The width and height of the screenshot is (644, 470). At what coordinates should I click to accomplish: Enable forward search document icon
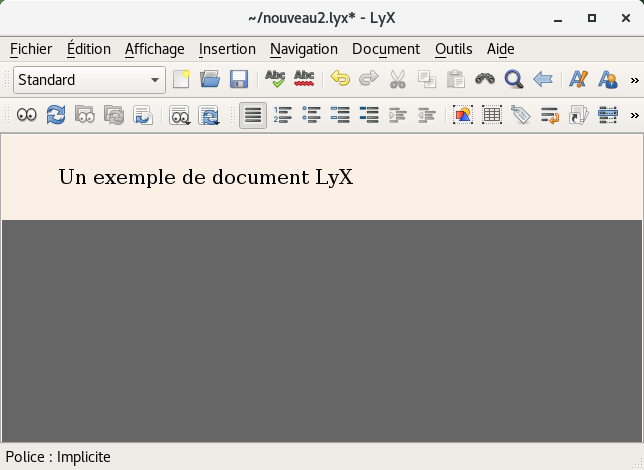143,115
